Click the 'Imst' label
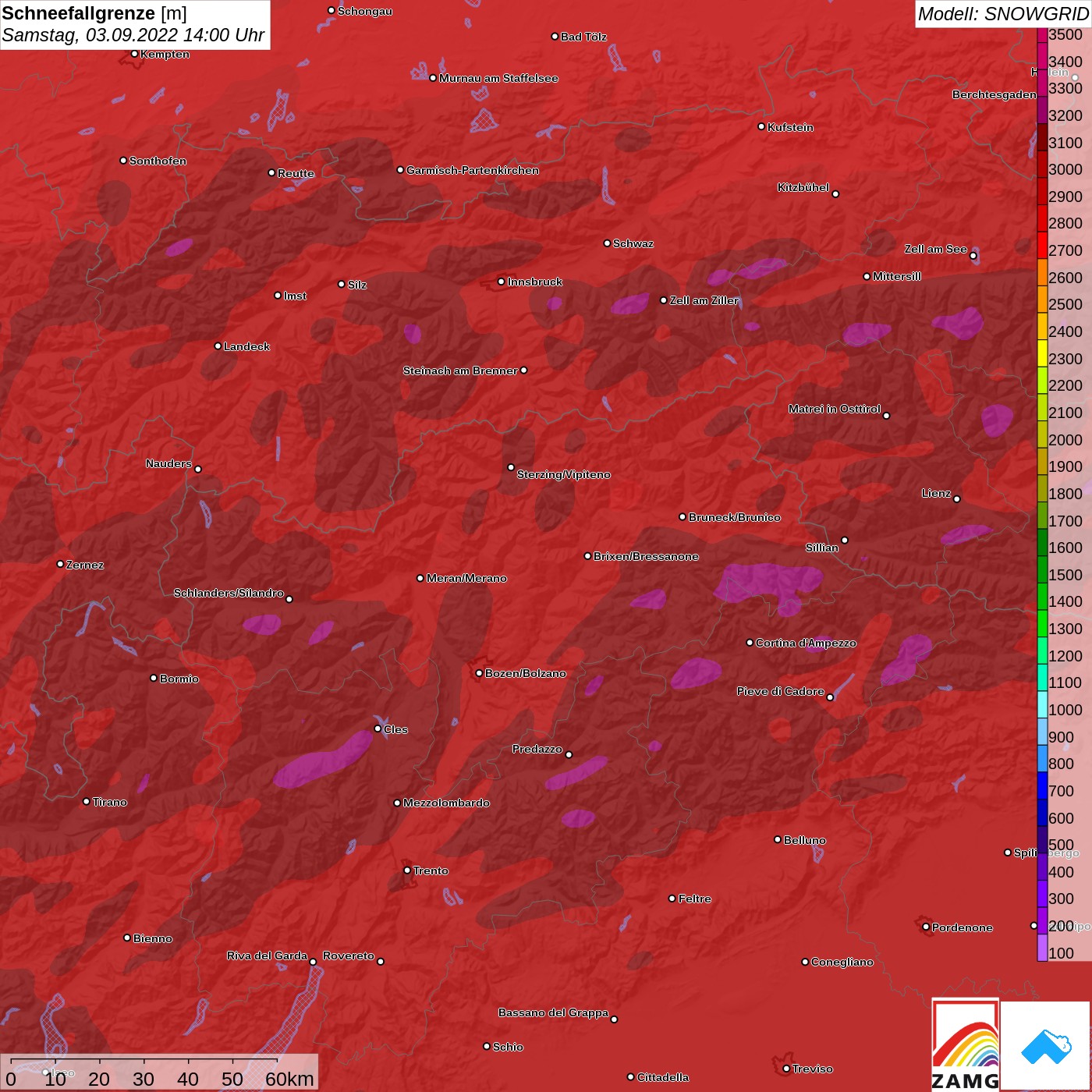 [295, 296]
